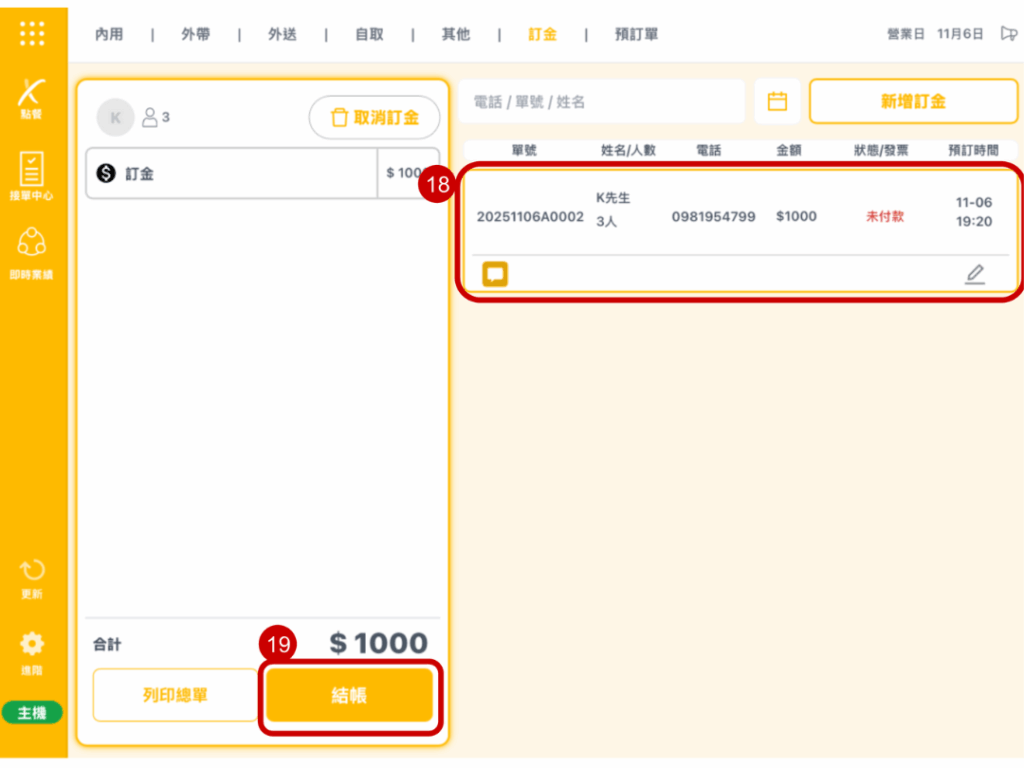Open the app grid menu icon
This screenshot has height=768, width=1024.
(32, 33)
